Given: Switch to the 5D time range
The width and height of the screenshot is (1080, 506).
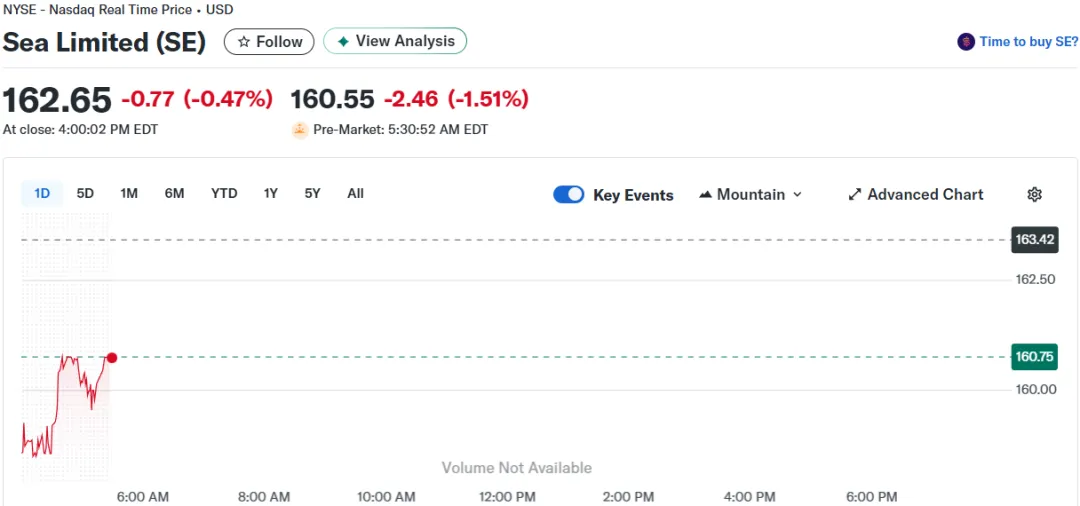Looking at the screenshot, I should tap(85, 193).
